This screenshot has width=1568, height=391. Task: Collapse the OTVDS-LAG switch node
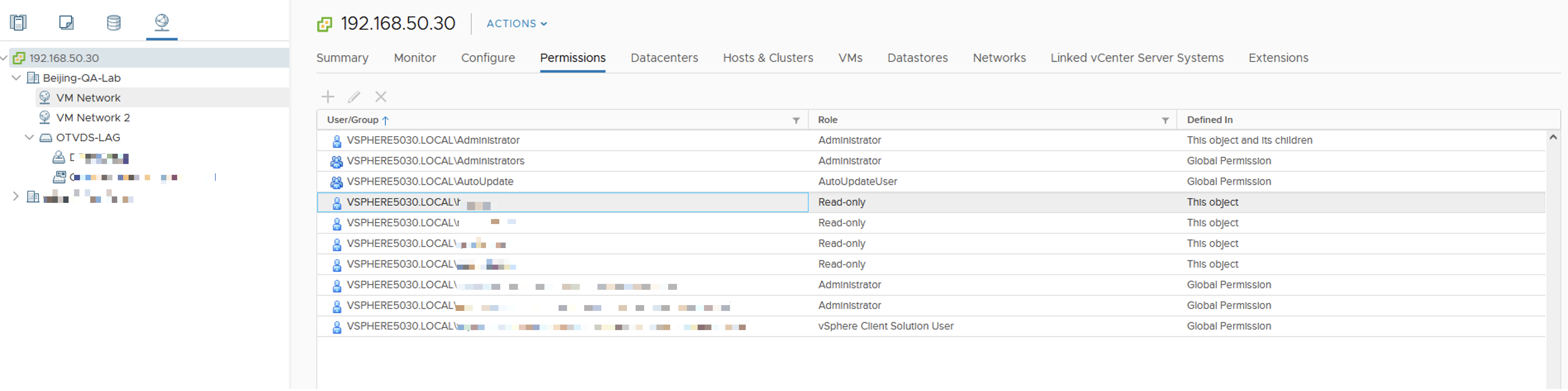29,138
